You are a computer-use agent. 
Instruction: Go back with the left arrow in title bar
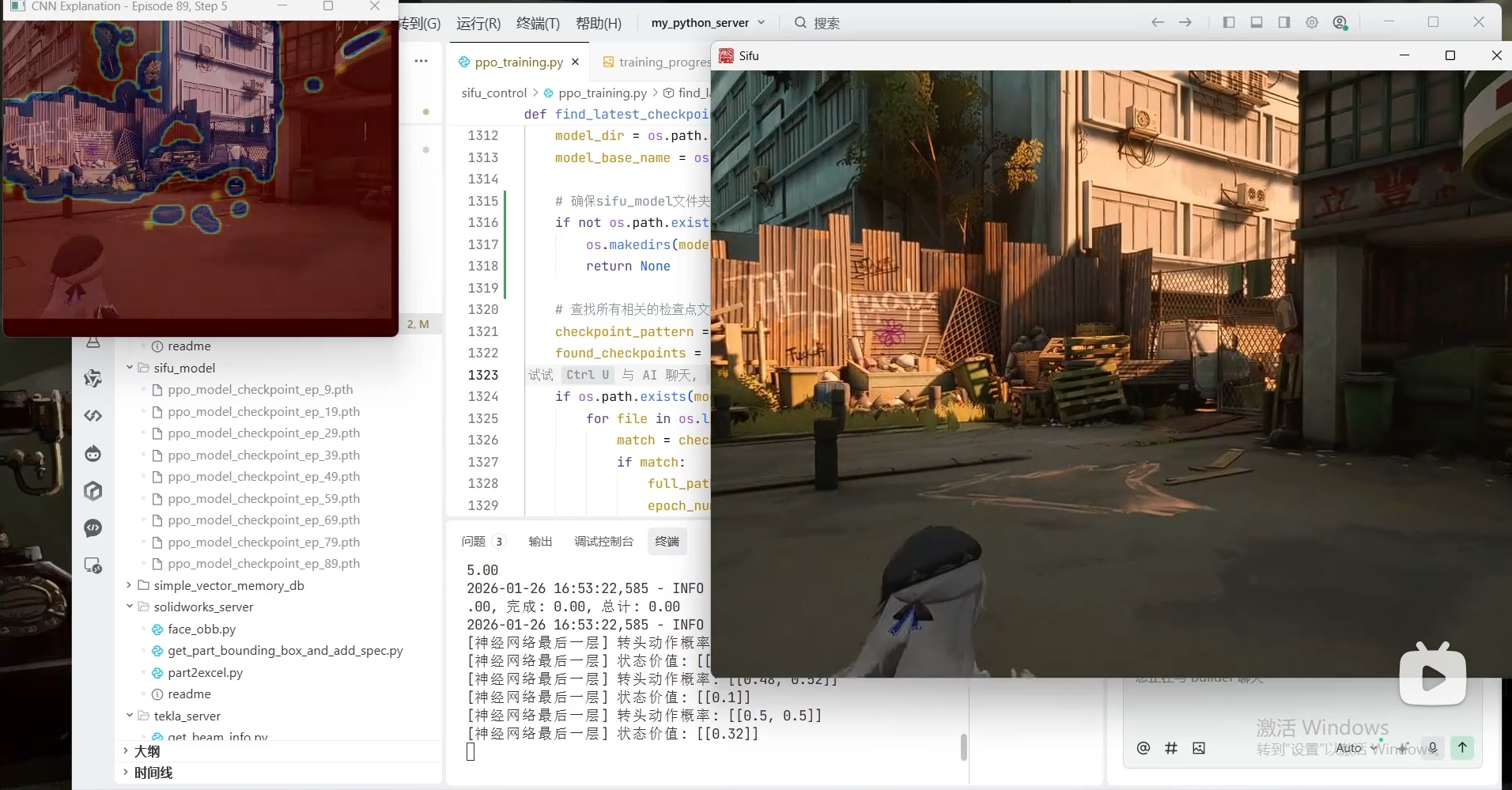click(1158, 23)
